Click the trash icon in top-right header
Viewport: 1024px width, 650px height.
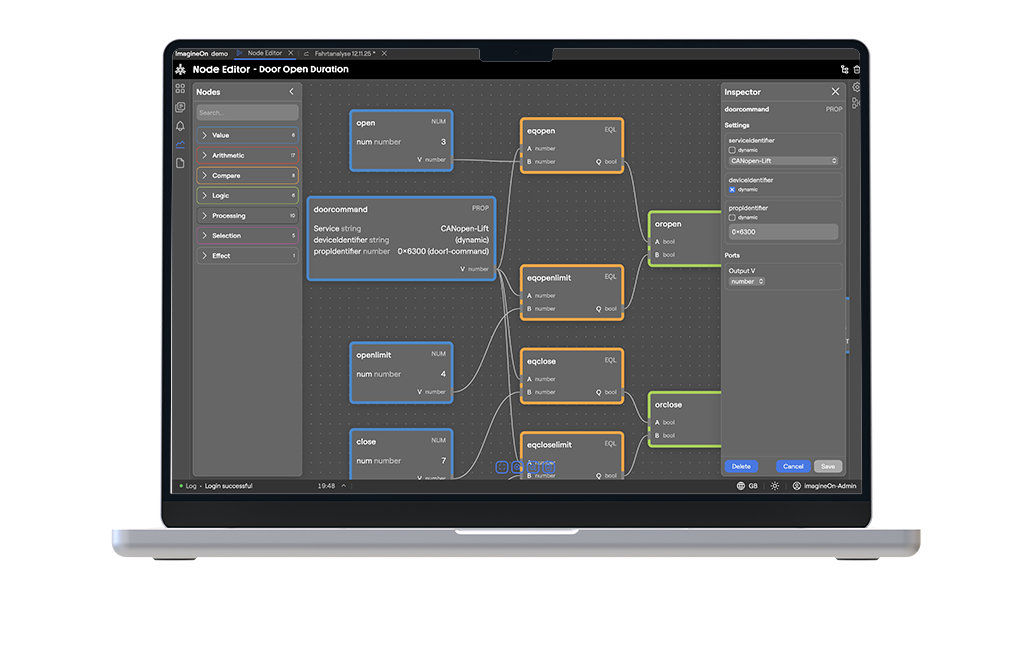coord(856,70)
